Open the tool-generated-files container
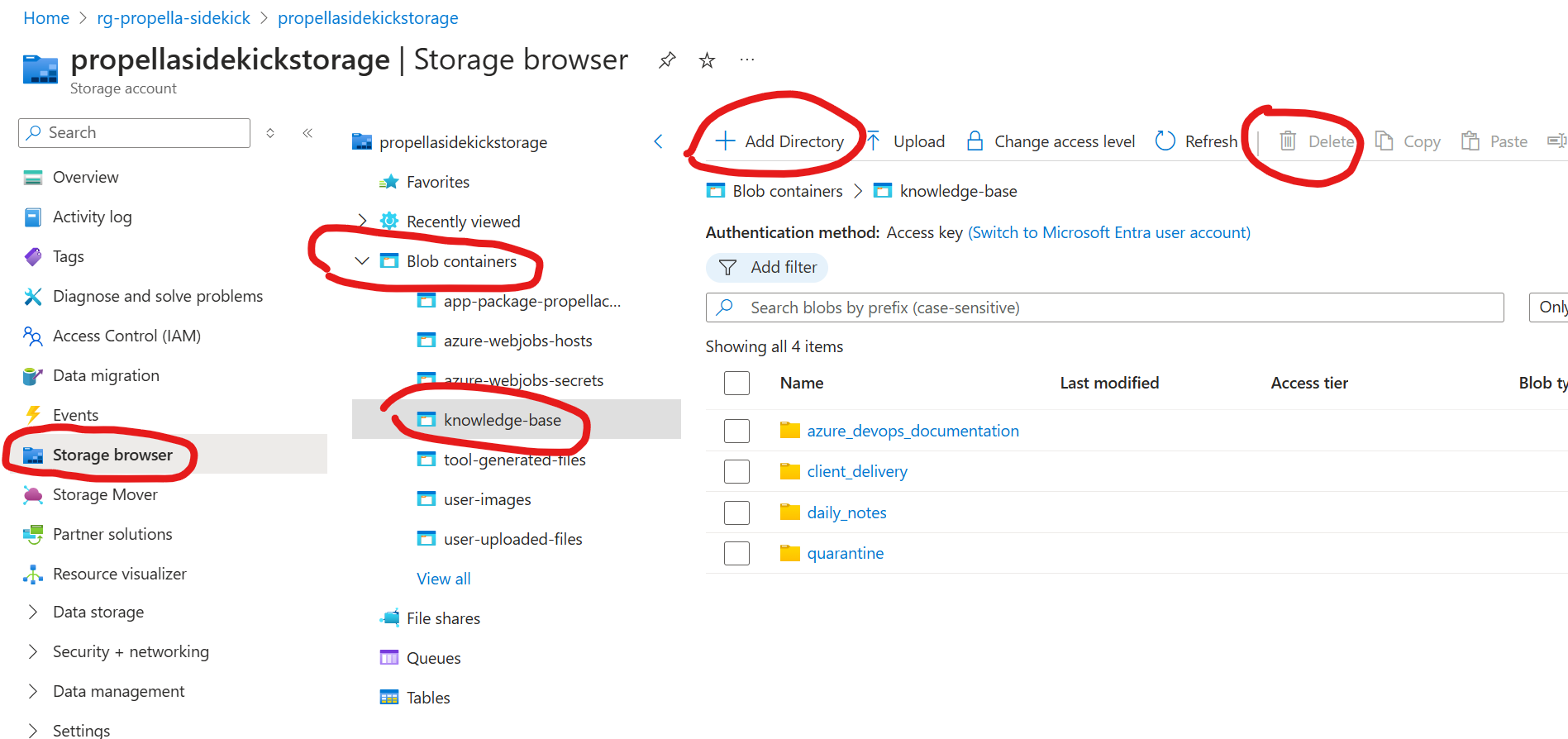 point(514,460)
